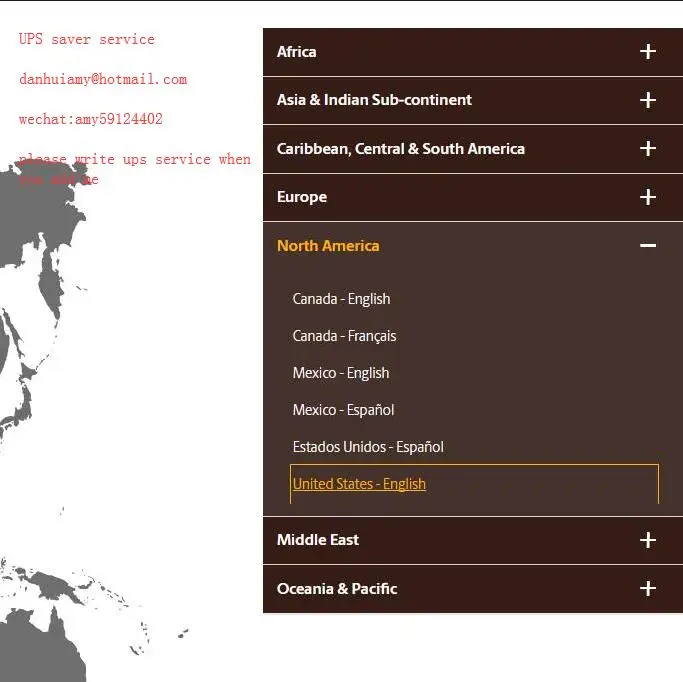Image resolution: width=683 pixels, height=682 pixels.
Task: Click danhuiamy@hotmail.com email text
Action: [x=103, y=79]
